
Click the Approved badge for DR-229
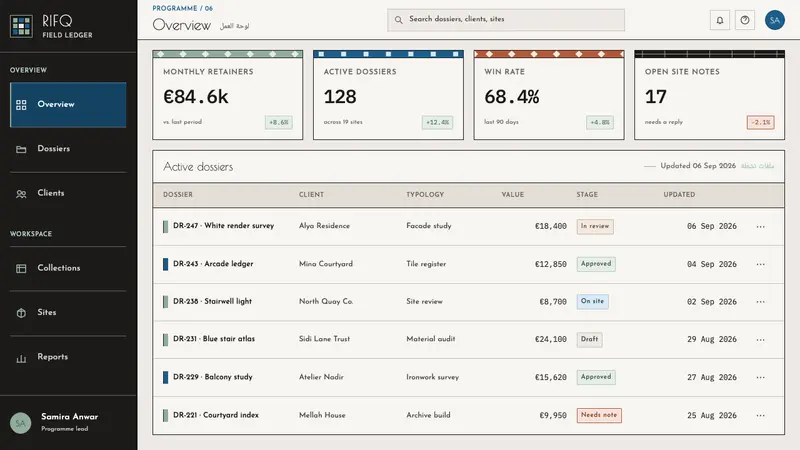pyautogui.click(x=596, y=377)
